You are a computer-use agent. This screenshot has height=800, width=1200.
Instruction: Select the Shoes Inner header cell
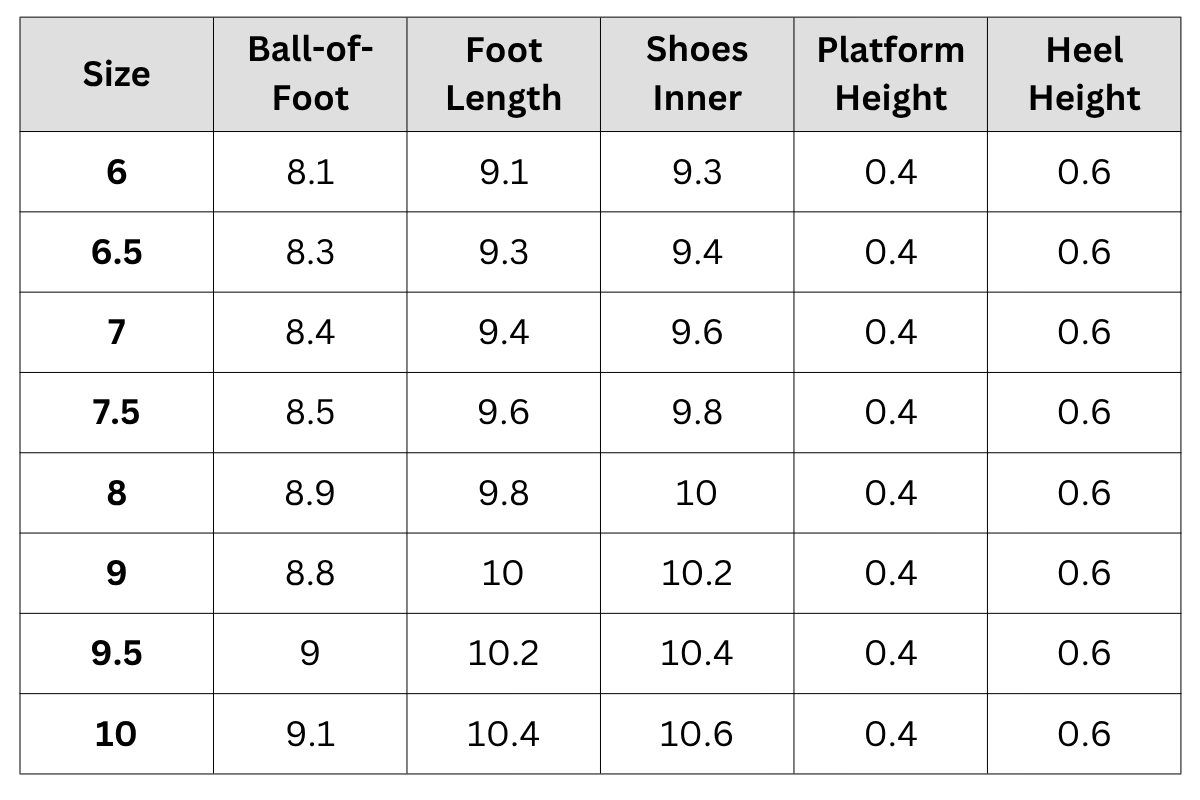697,74
